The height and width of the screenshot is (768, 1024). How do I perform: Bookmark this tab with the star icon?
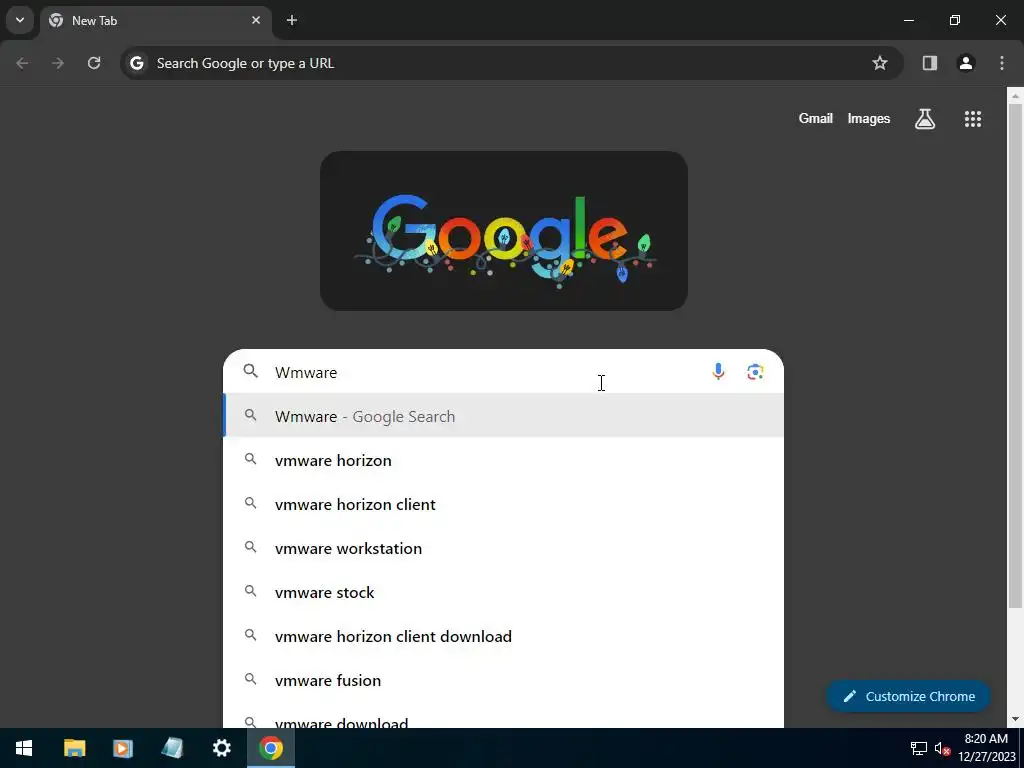[x=880, y=63]
